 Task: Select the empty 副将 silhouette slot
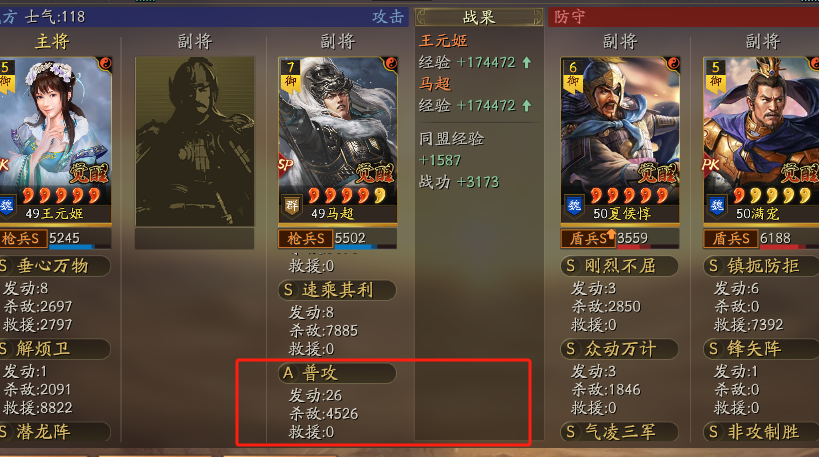coord(195,141)
